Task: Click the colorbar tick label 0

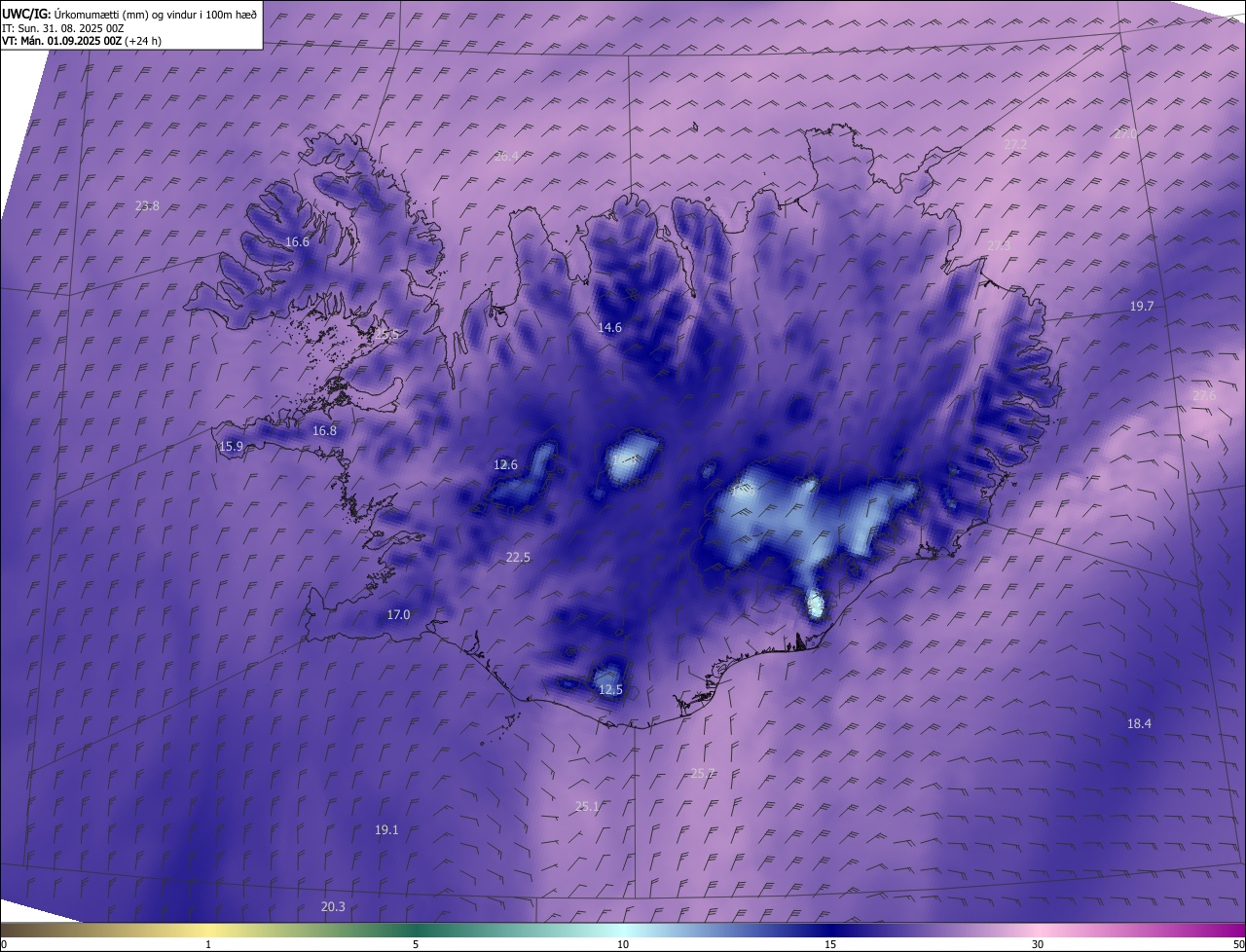Action: tap(4, 944)
